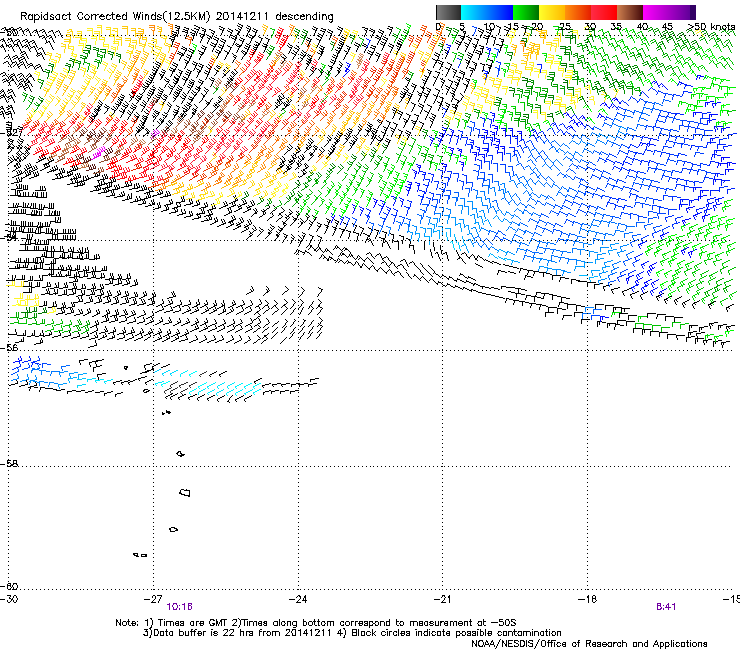
Task: Click the purple '10:16' pass time label
Action: click(x=179, y=607)
